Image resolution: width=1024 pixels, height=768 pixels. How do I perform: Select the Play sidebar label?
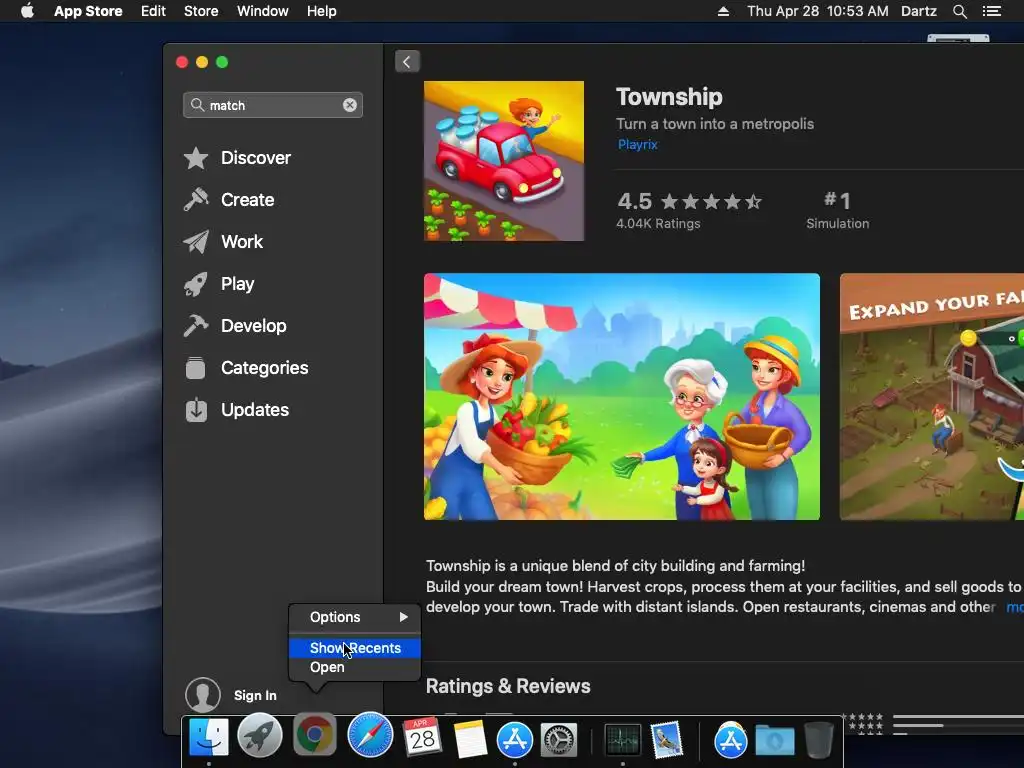tap(238, 284)
